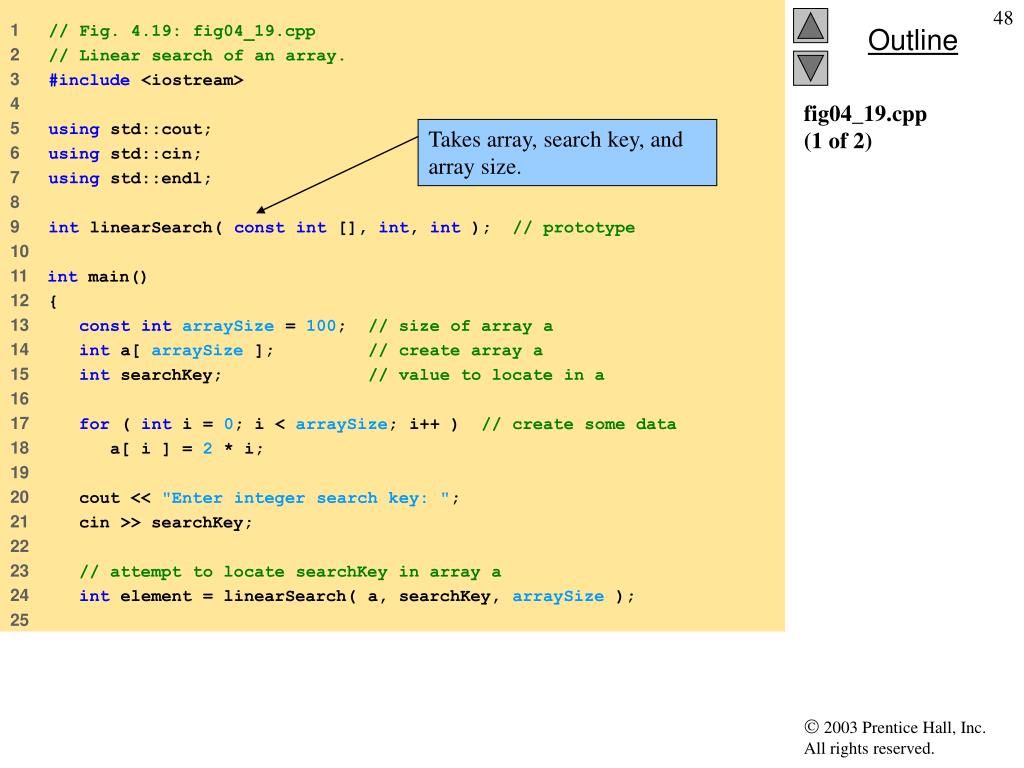Click the "int main()" line
Viewport: 1024px width, 768px height.
pos(97,277)
